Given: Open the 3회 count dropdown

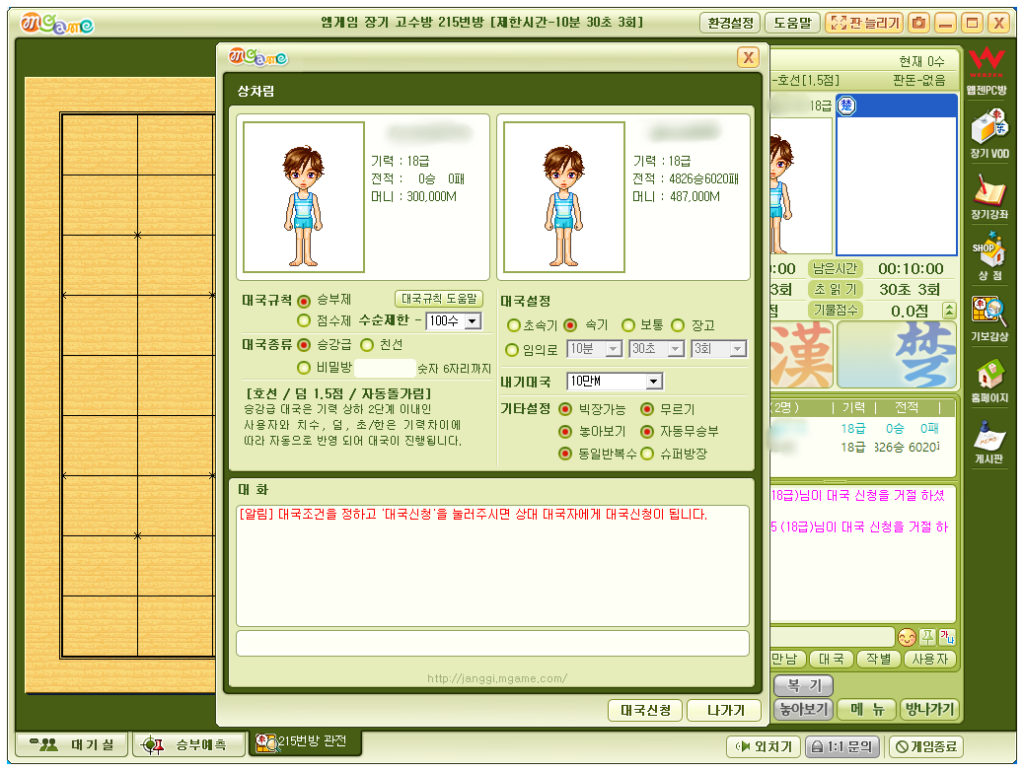Looking at the screenshot, I should (719, 349).
